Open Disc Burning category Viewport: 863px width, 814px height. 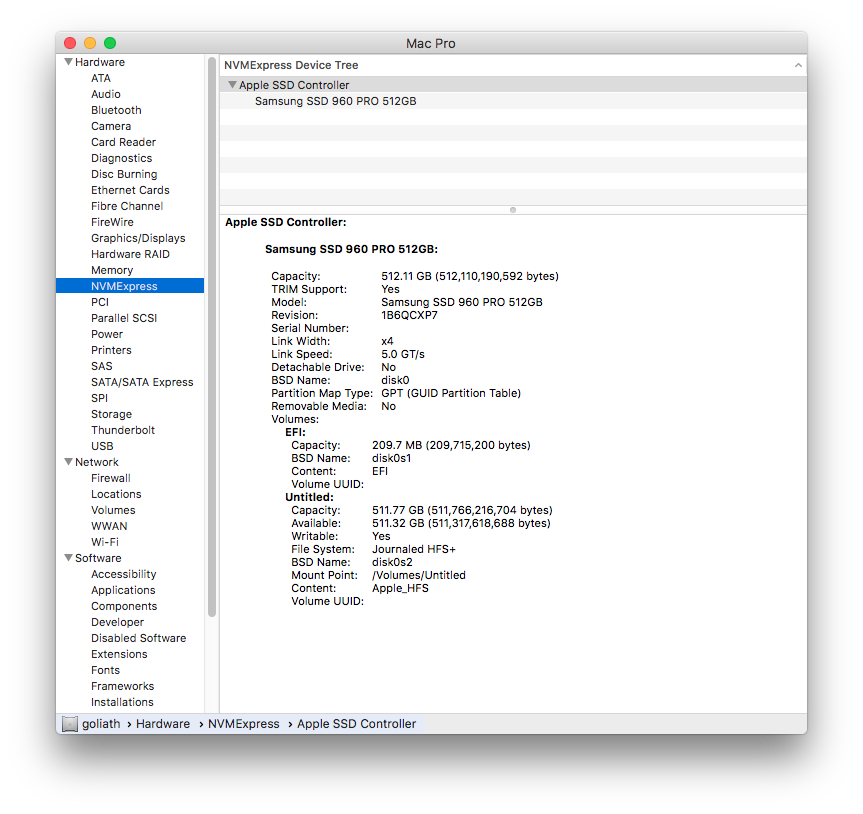(x=124, y=174)
